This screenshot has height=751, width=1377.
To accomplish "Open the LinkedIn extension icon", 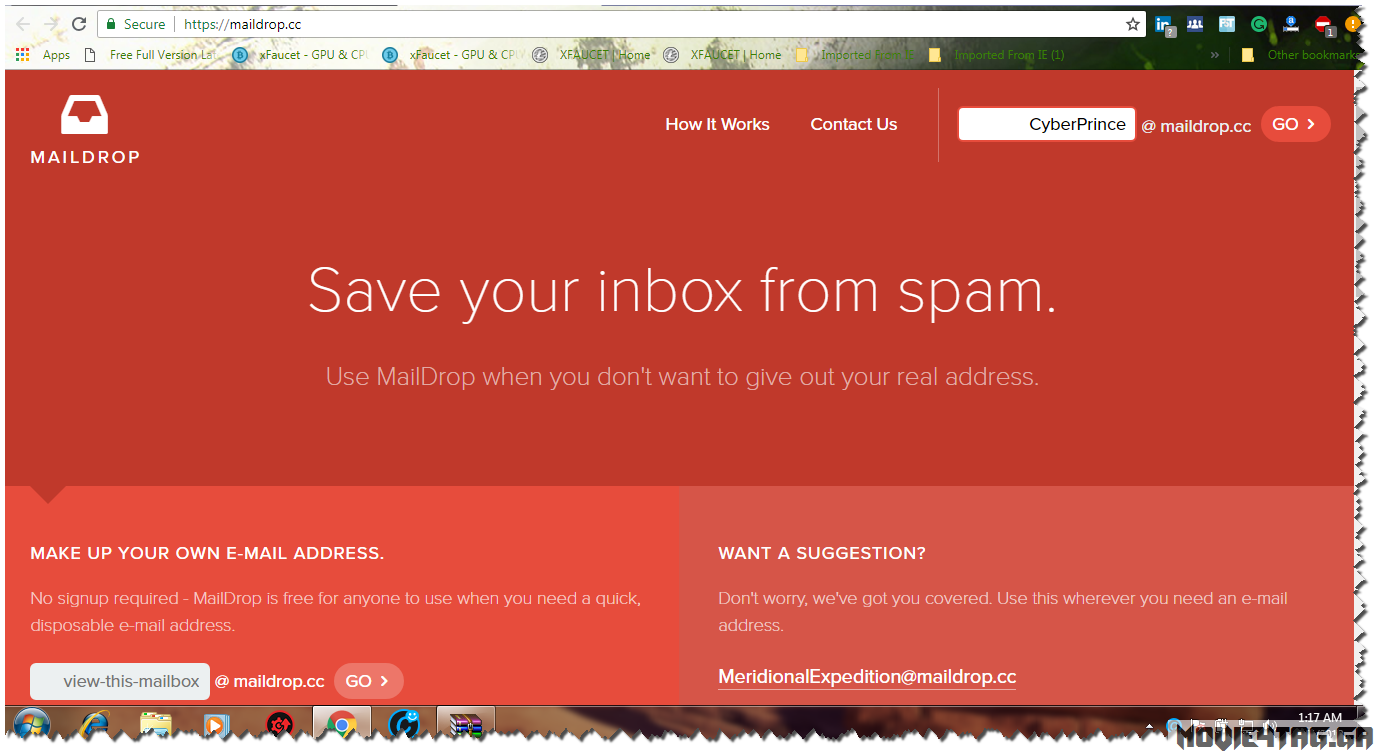I will point(1164,25).
